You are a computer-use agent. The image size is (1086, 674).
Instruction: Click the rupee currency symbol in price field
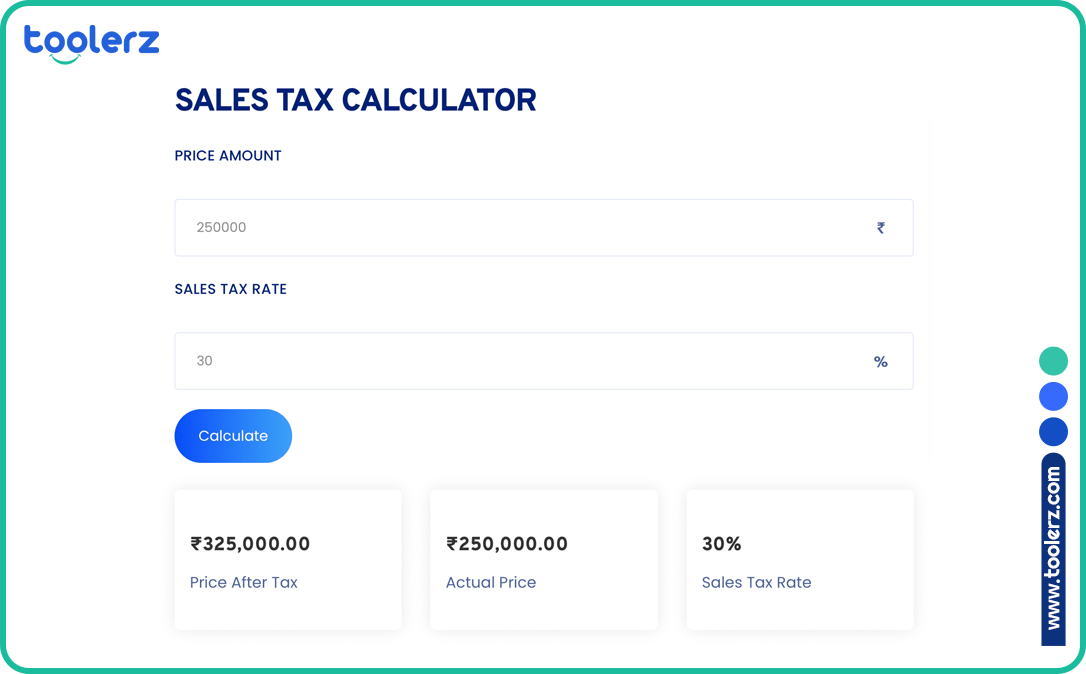click(x=881, y=227)
